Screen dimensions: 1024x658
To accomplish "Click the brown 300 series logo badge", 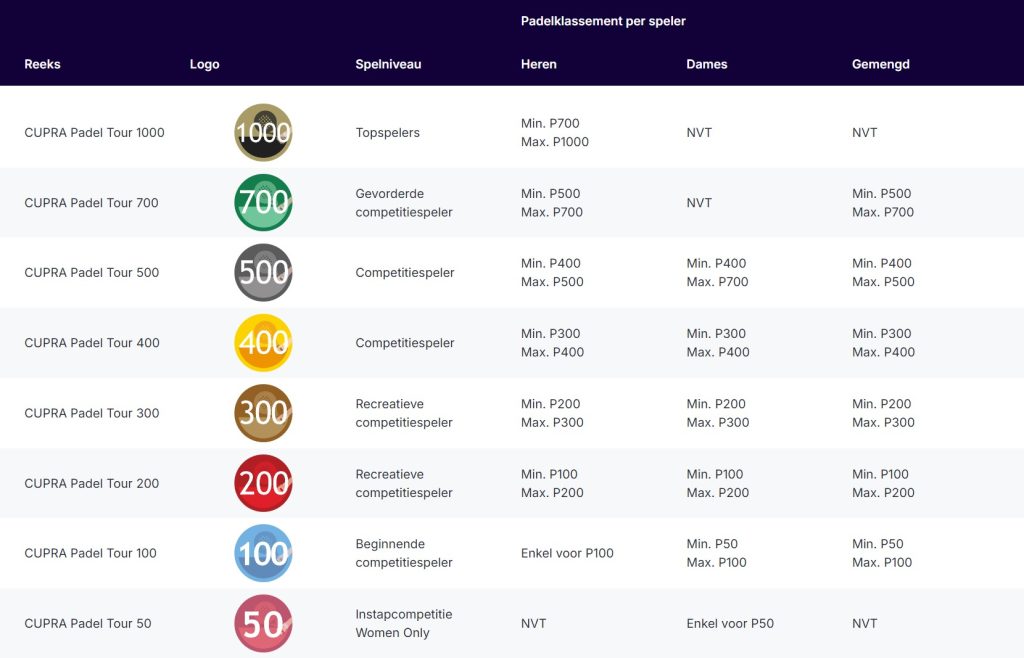I will click(263, 413).
